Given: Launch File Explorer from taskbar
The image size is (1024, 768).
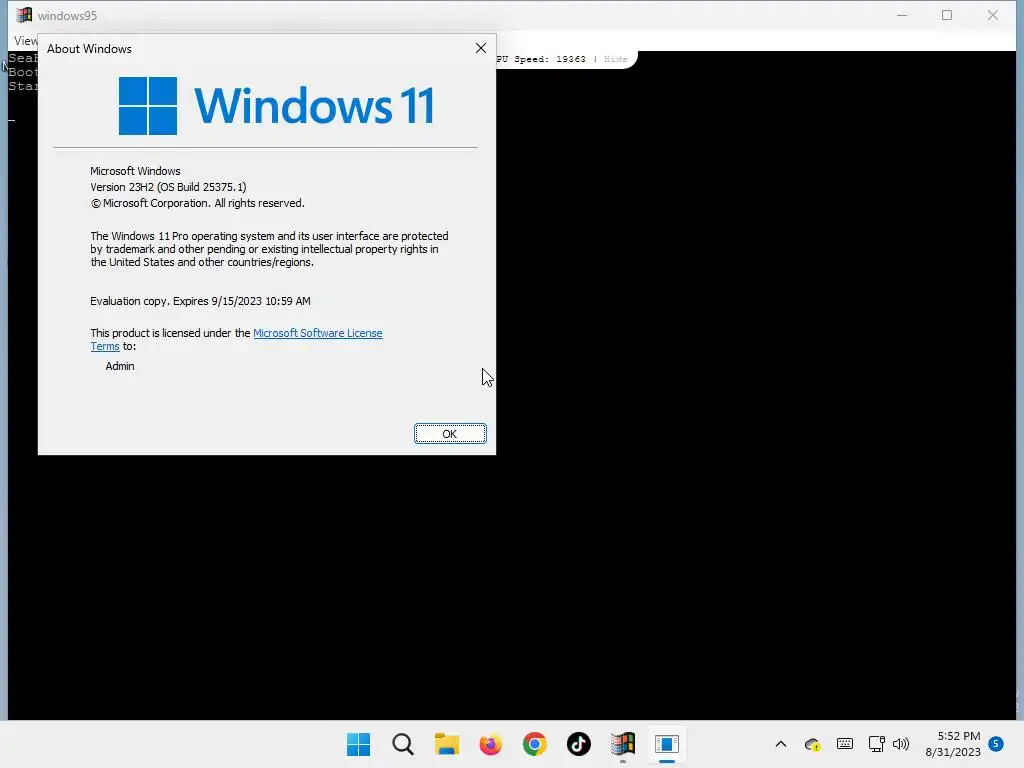Looking at the screenshot, I should click(x=447, y=744).
